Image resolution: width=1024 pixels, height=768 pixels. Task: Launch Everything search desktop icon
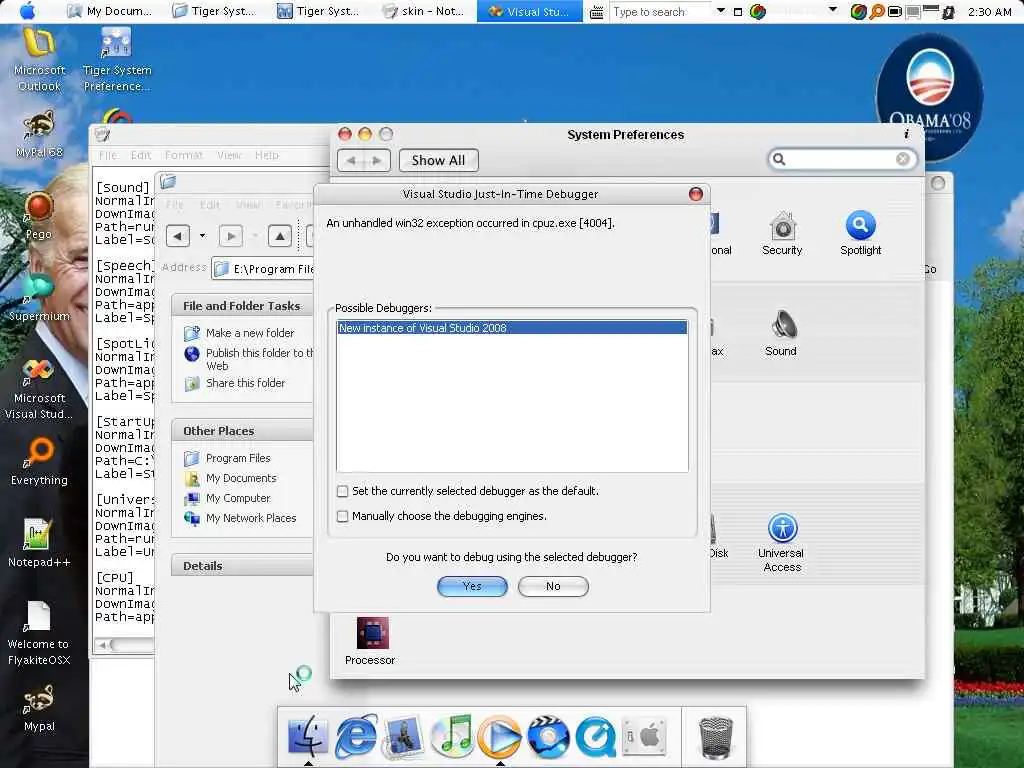(39, 462)
